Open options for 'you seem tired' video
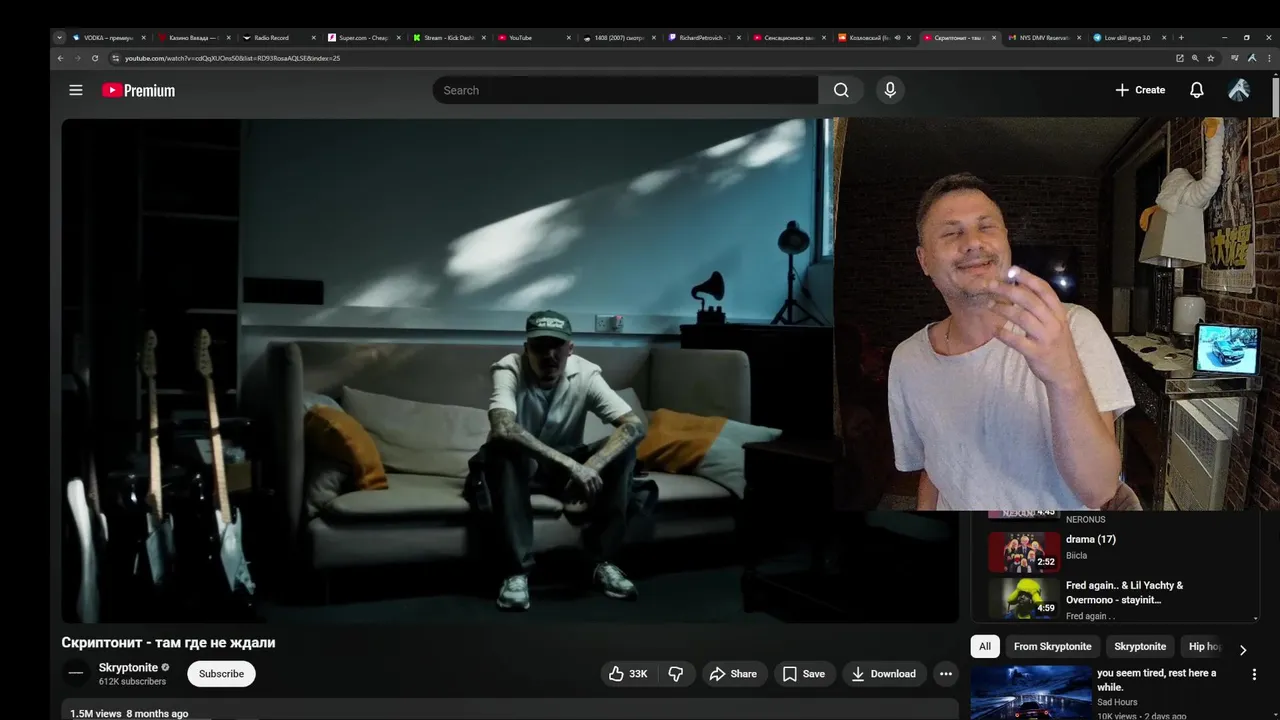The image size is (1280, 720). (x=1254, y=675)
